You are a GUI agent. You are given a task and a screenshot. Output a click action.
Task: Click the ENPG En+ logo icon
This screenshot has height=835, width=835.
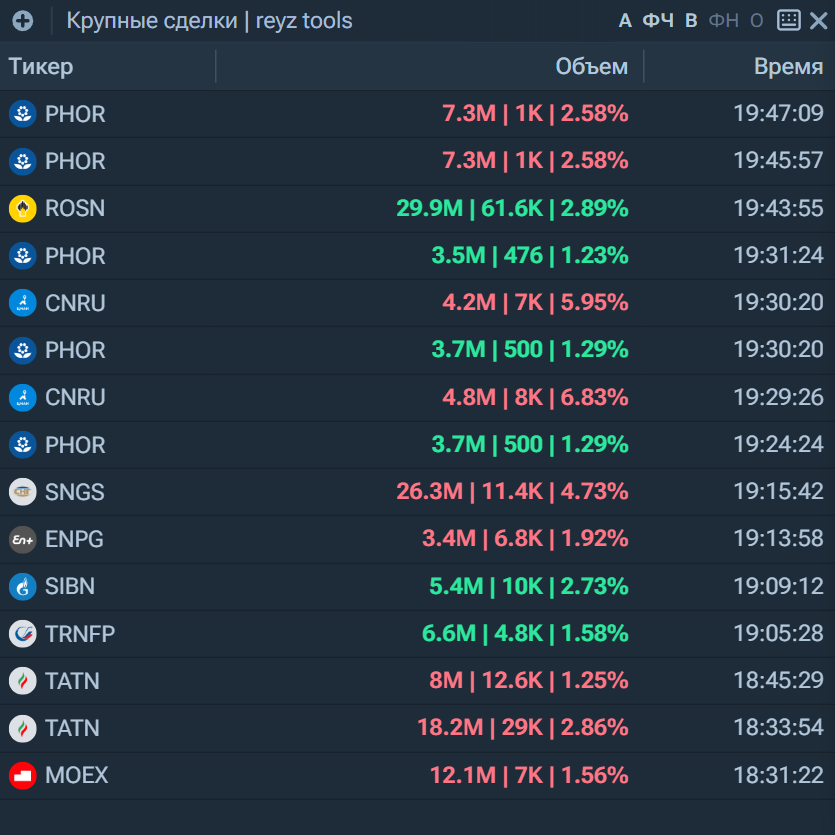pos(22,539)
